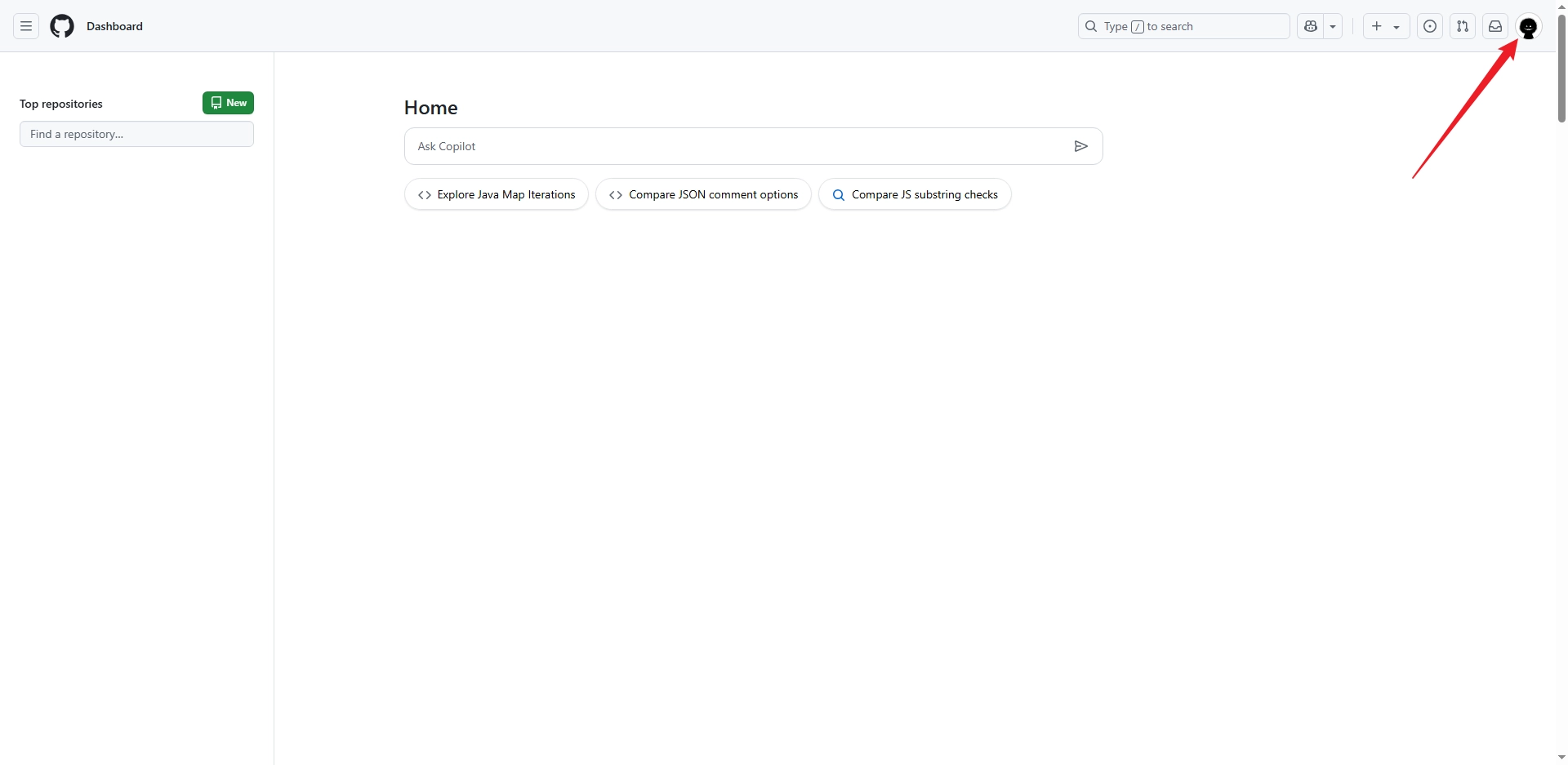Expand the Copilot dropdown arrow
The width and height of the screenshot is (1568, 765).
point(1333,26)
